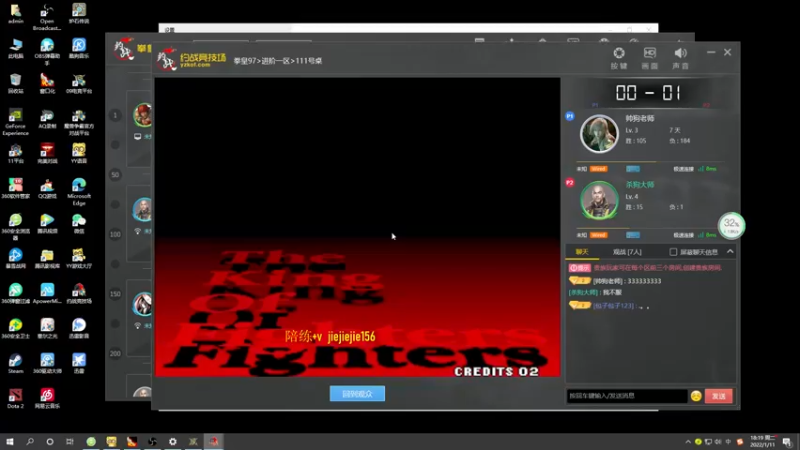Open the Recycle Bin desktop icon

pyautogui.click(x=15, y=84)
